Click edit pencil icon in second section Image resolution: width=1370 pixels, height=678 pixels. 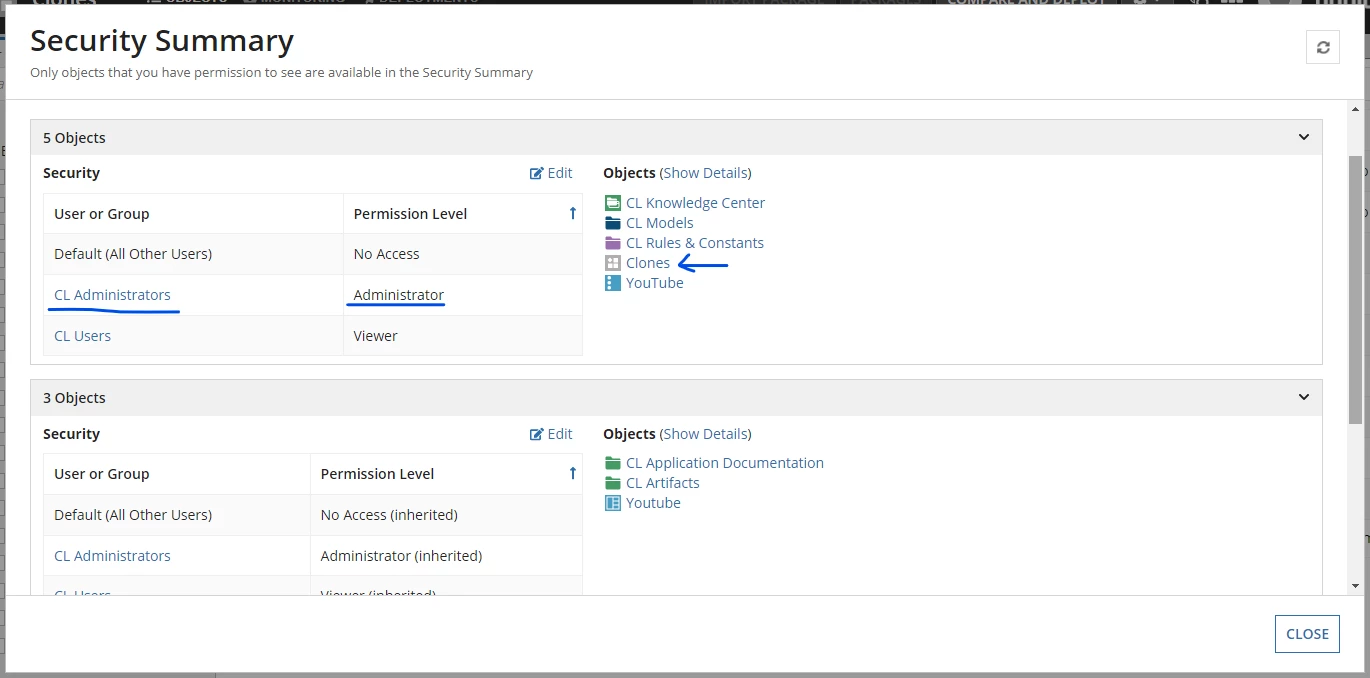click(x=536, y=434)
